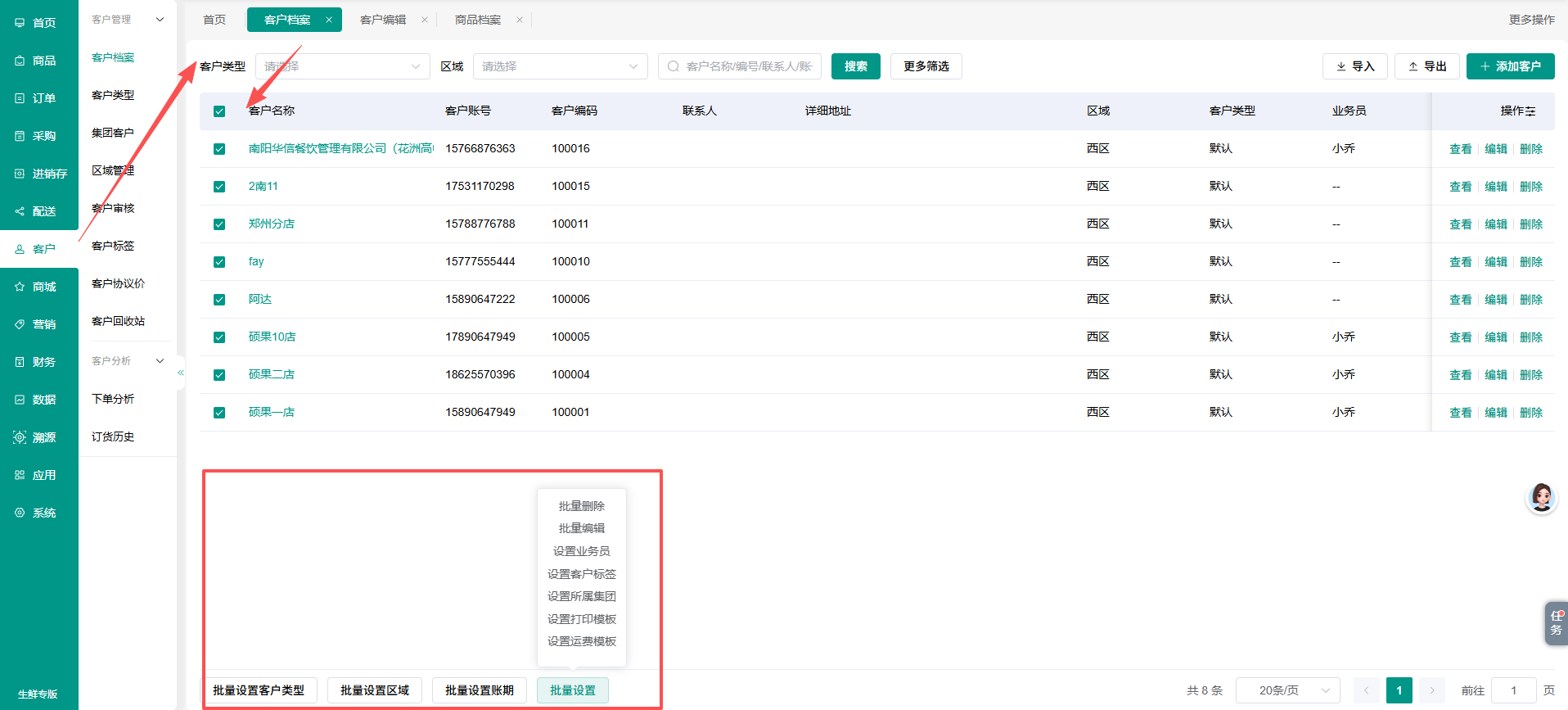Click the 前往 page number field
The image size is (1568, 710).
[1514, 690]
